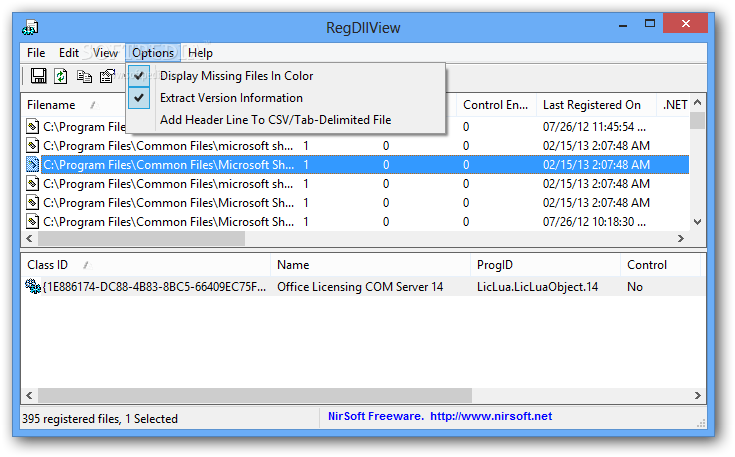The width and height of the screenshot is (735, 457).
Task: Sort by the .NET column header
Action: pos(674,105)
